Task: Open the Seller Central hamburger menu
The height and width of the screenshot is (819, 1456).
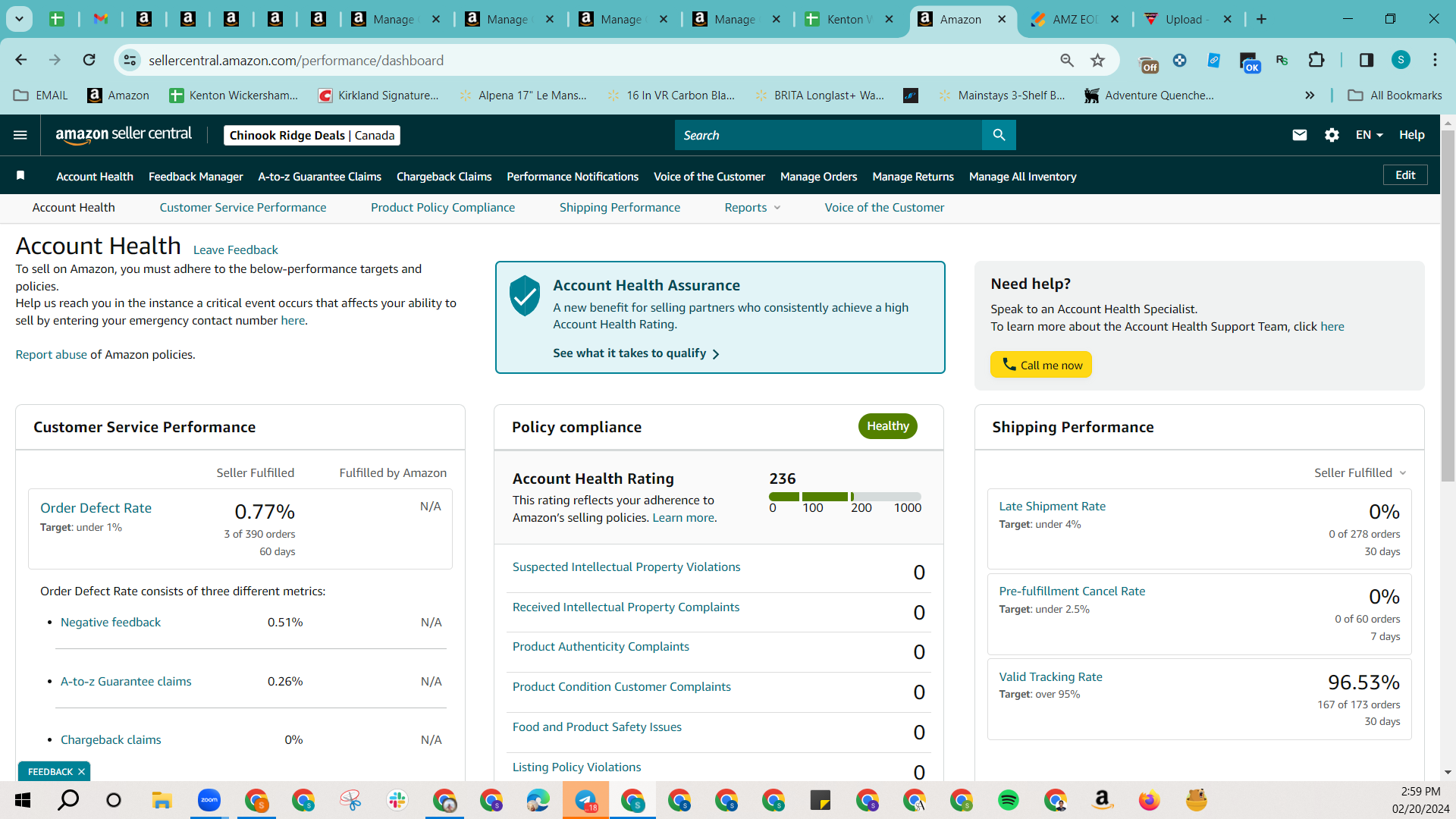Action: [x=20, y=135]
